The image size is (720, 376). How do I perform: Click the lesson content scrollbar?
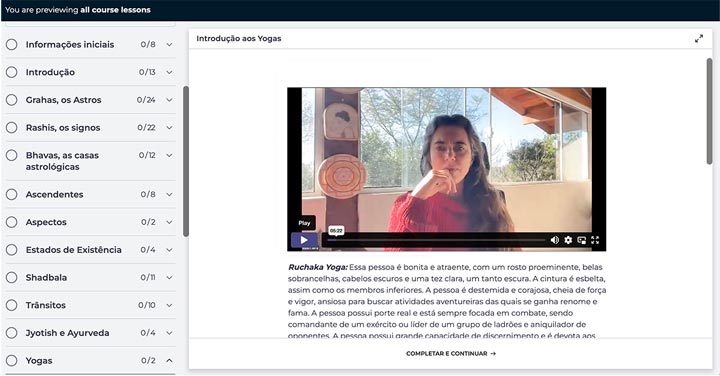pyautogui.click(x=709, y=111)
